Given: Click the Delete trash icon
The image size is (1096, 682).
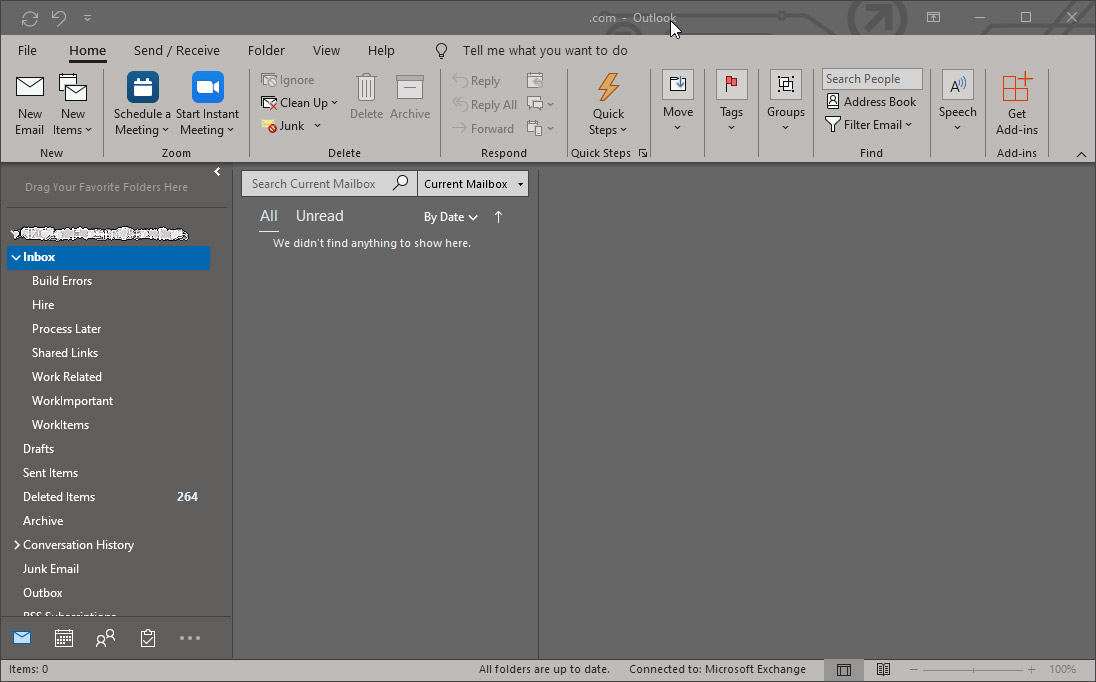Looking at the screenshot, I should [366, 97].
